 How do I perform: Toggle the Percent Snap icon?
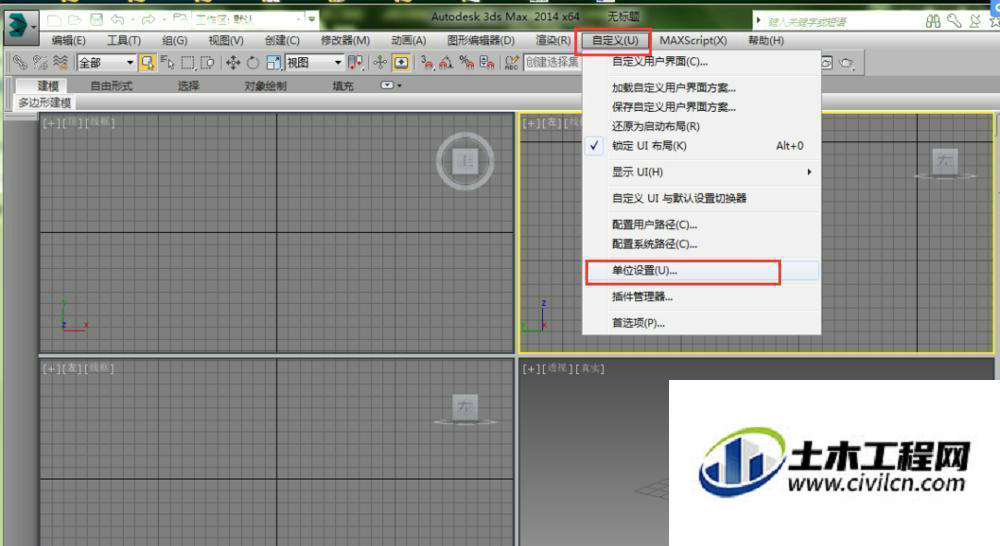(467, 63)
